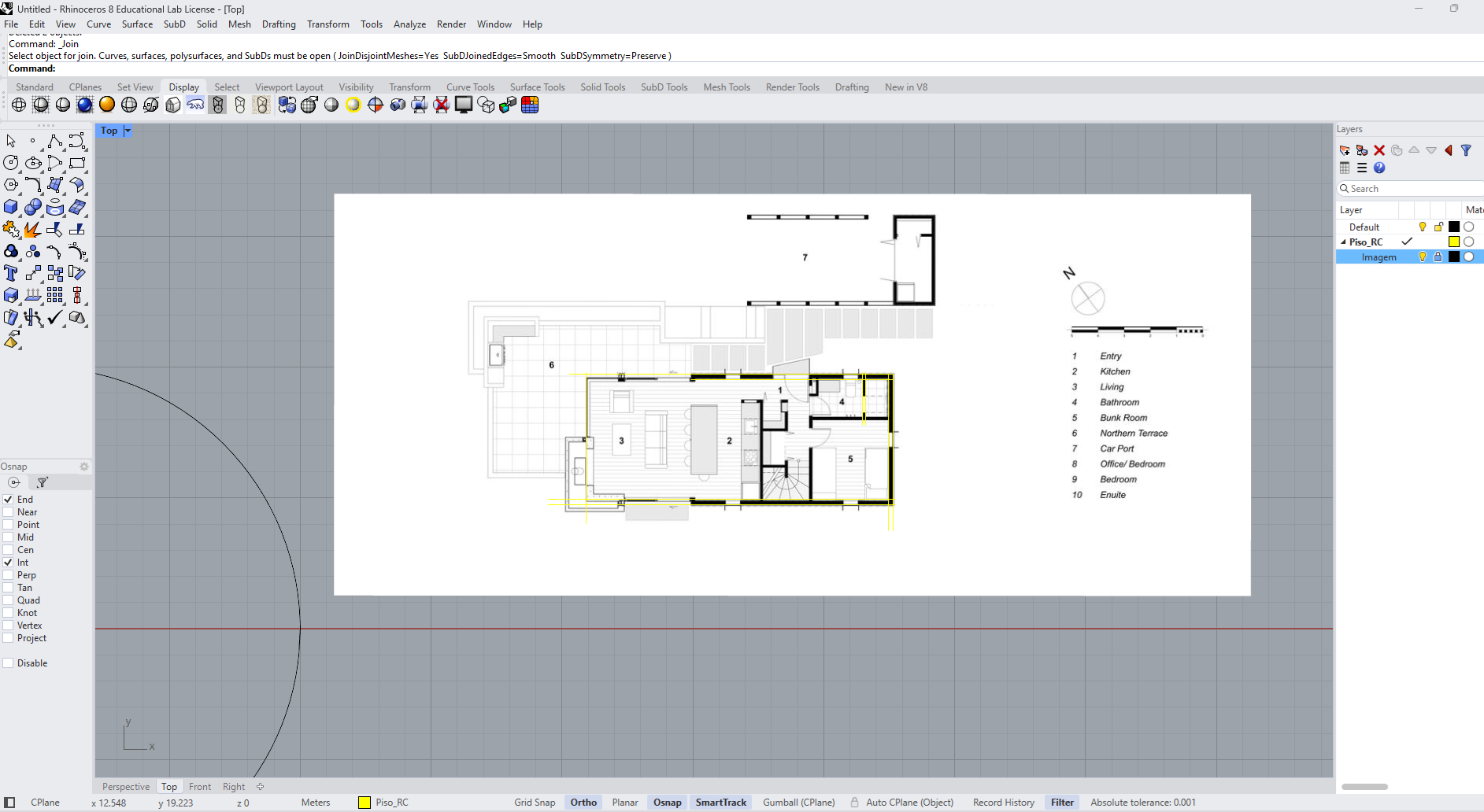
Task: Select the Text object tool
Action: [x=11, y=274]
